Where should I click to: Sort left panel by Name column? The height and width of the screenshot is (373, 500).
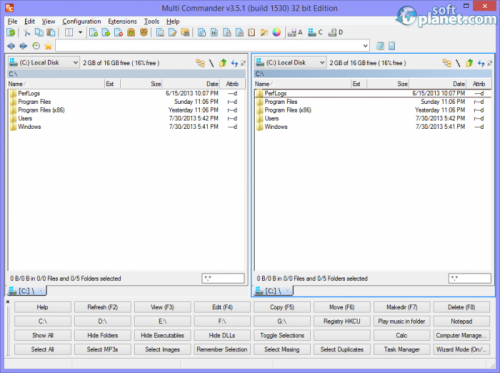point(56,84)
